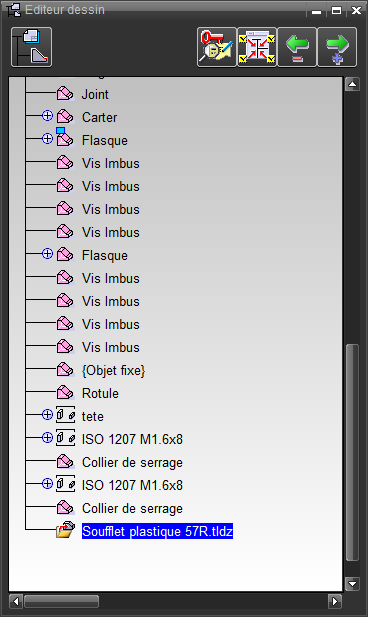Click the green right arrow plus button
This screenshot has height=617, width=368.
[x=337, y=47]
